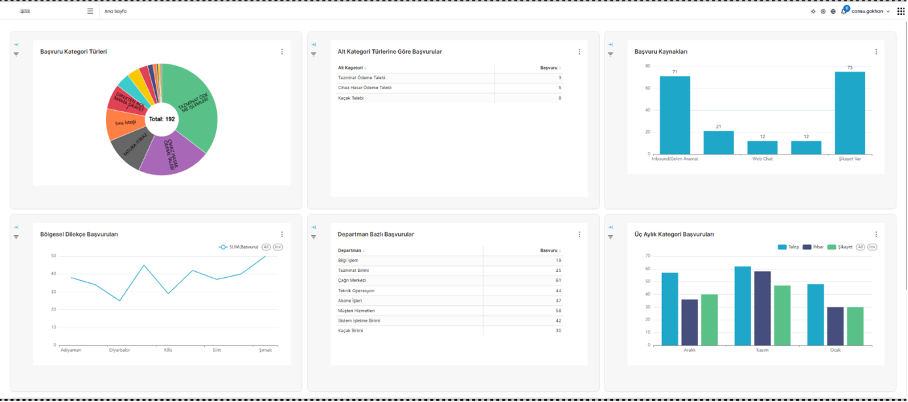Click Inv legend button in Üç Aylık chart
The image size is (908, 402).
[872, 247]
